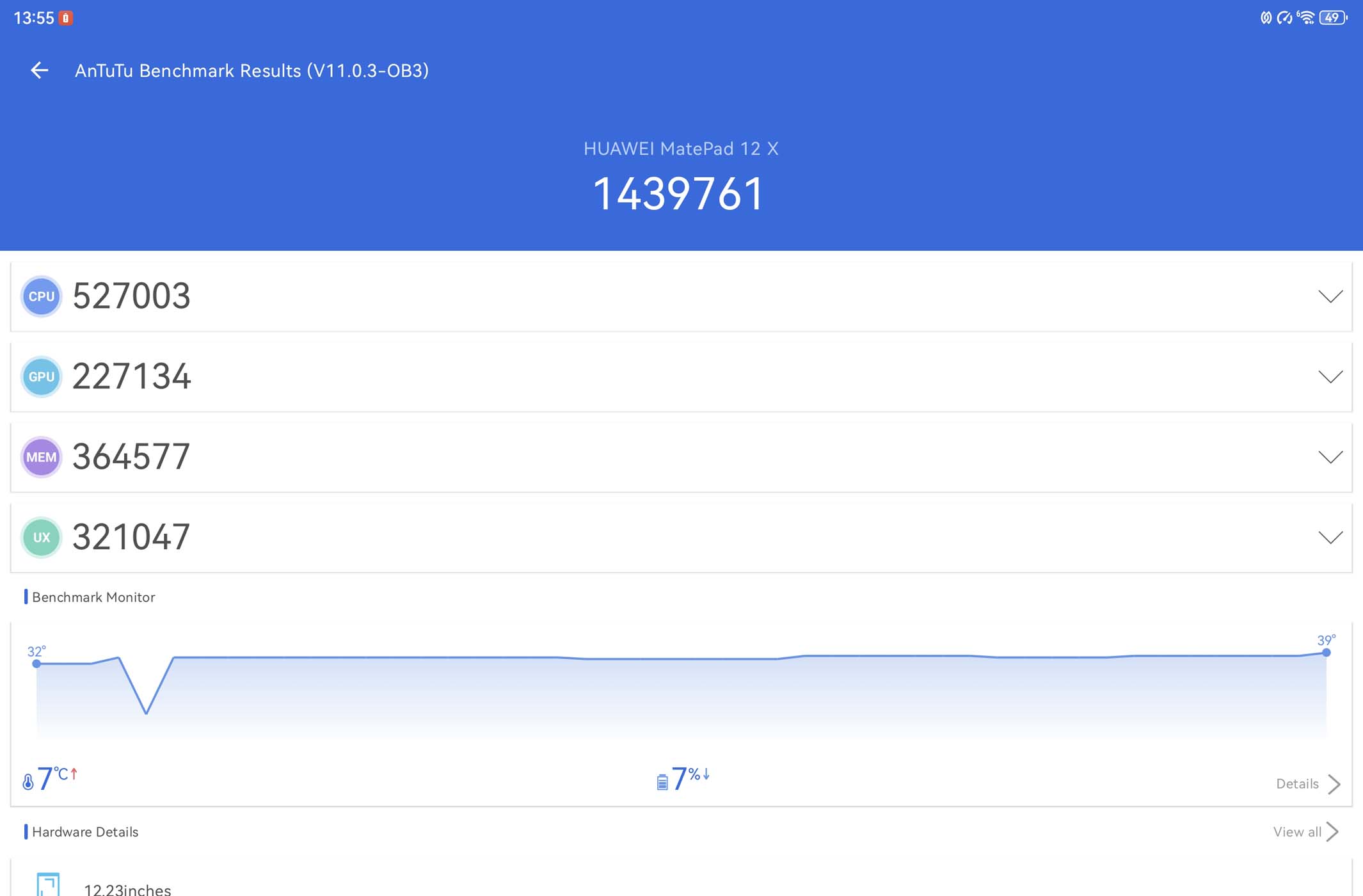Screen dimensions: 1363x896
Task: Click the CPU score badge icon
Action: (42, 296)
